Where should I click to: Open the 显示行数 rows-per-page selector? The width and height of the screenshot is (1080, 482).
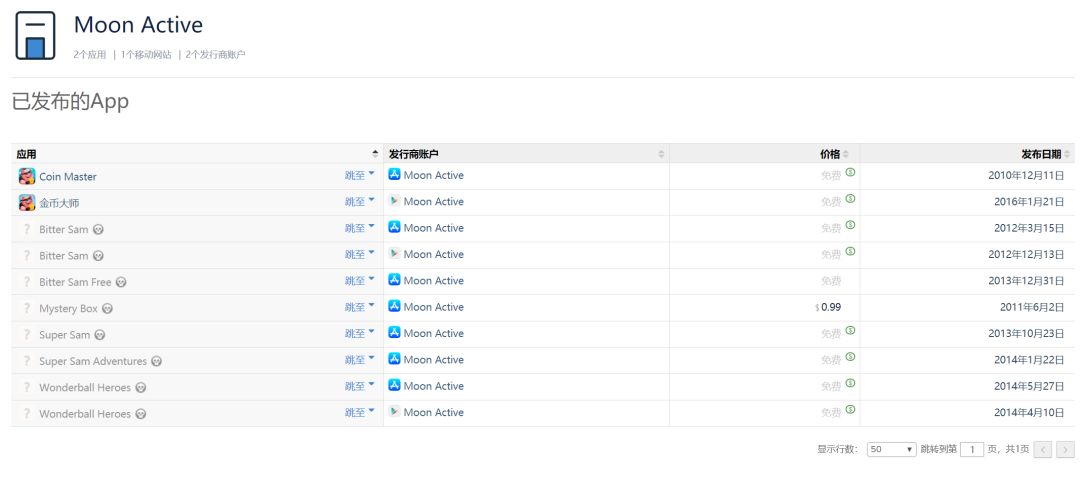[891, 450]
